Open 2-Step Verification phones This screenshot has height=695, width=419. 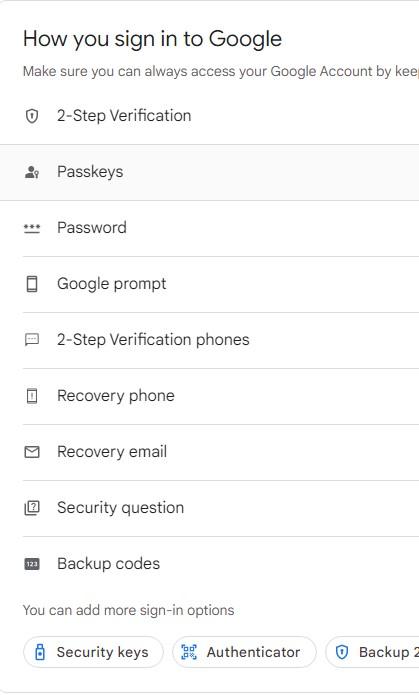(x=221, y=340)
